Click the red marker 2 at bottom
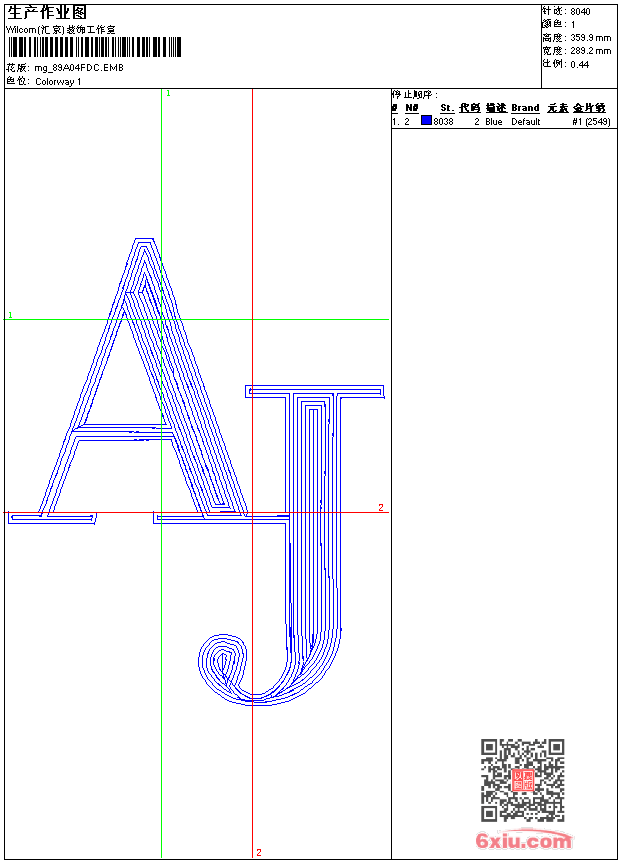The width and height of the screenshot is (620, 860). (258, 852)
